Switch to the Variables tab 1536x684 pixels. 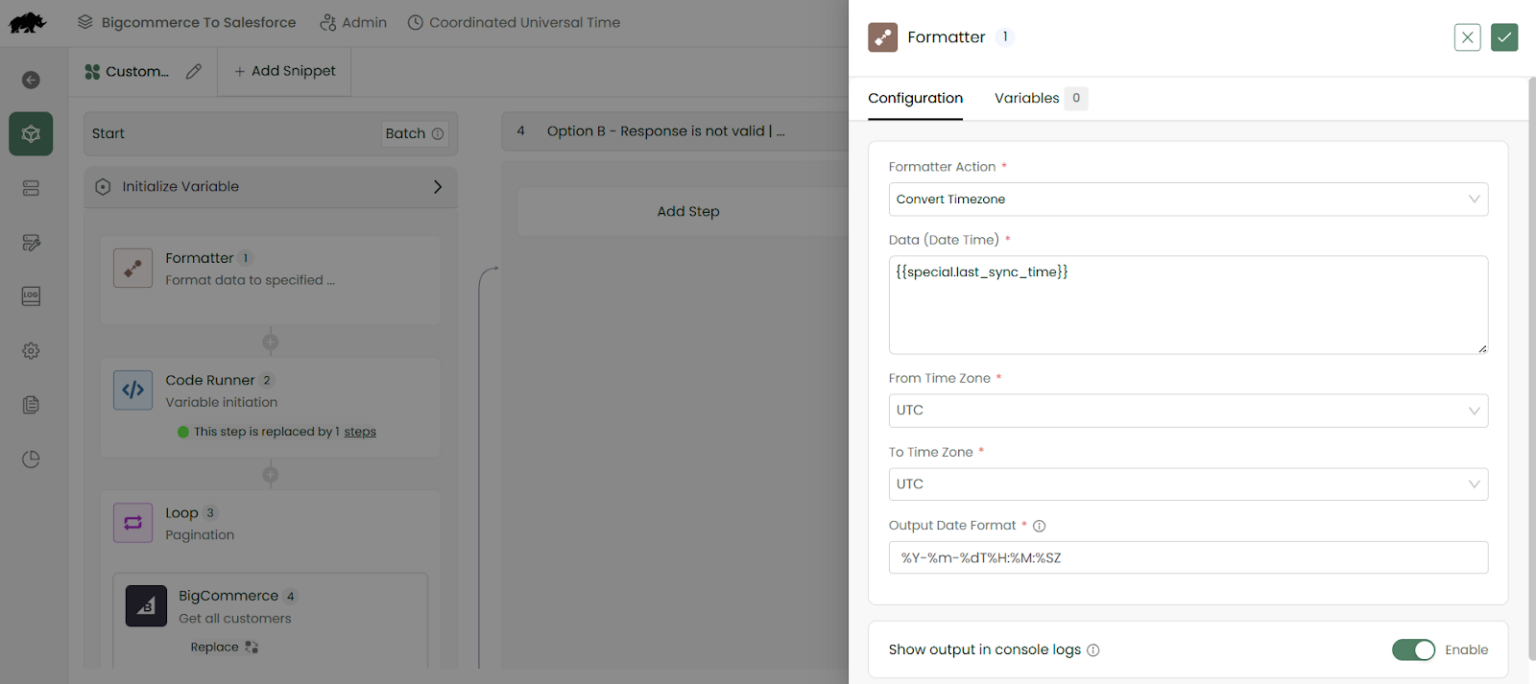[1028, 98]
